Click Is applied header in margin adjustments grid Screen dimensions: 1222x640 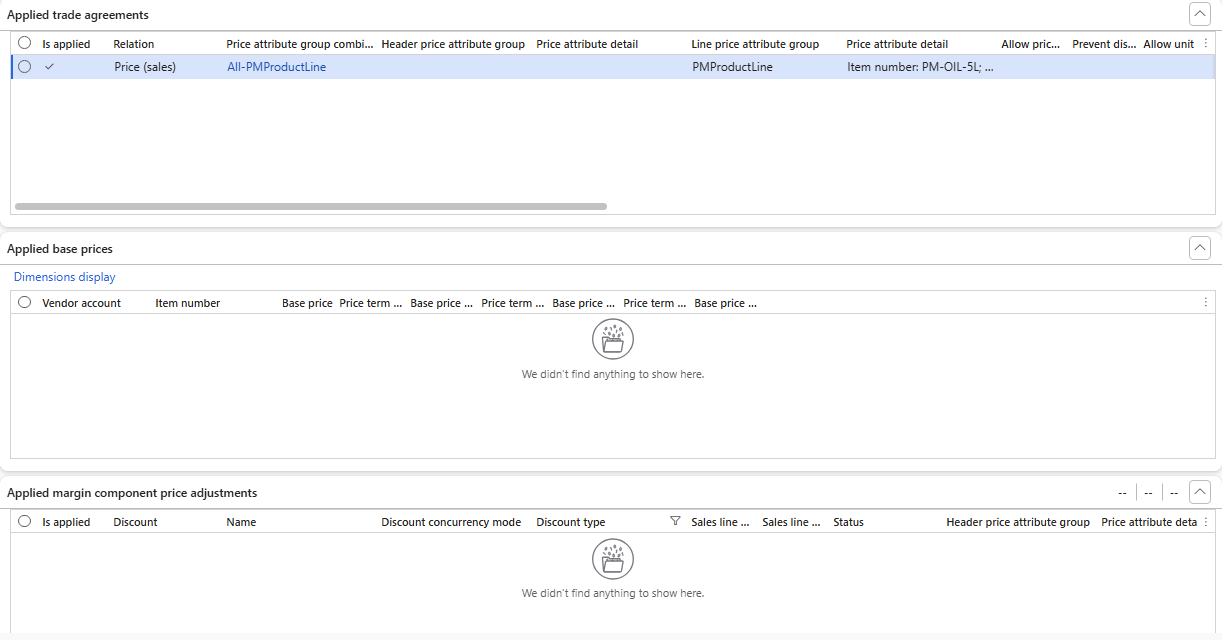pos(66,522)
